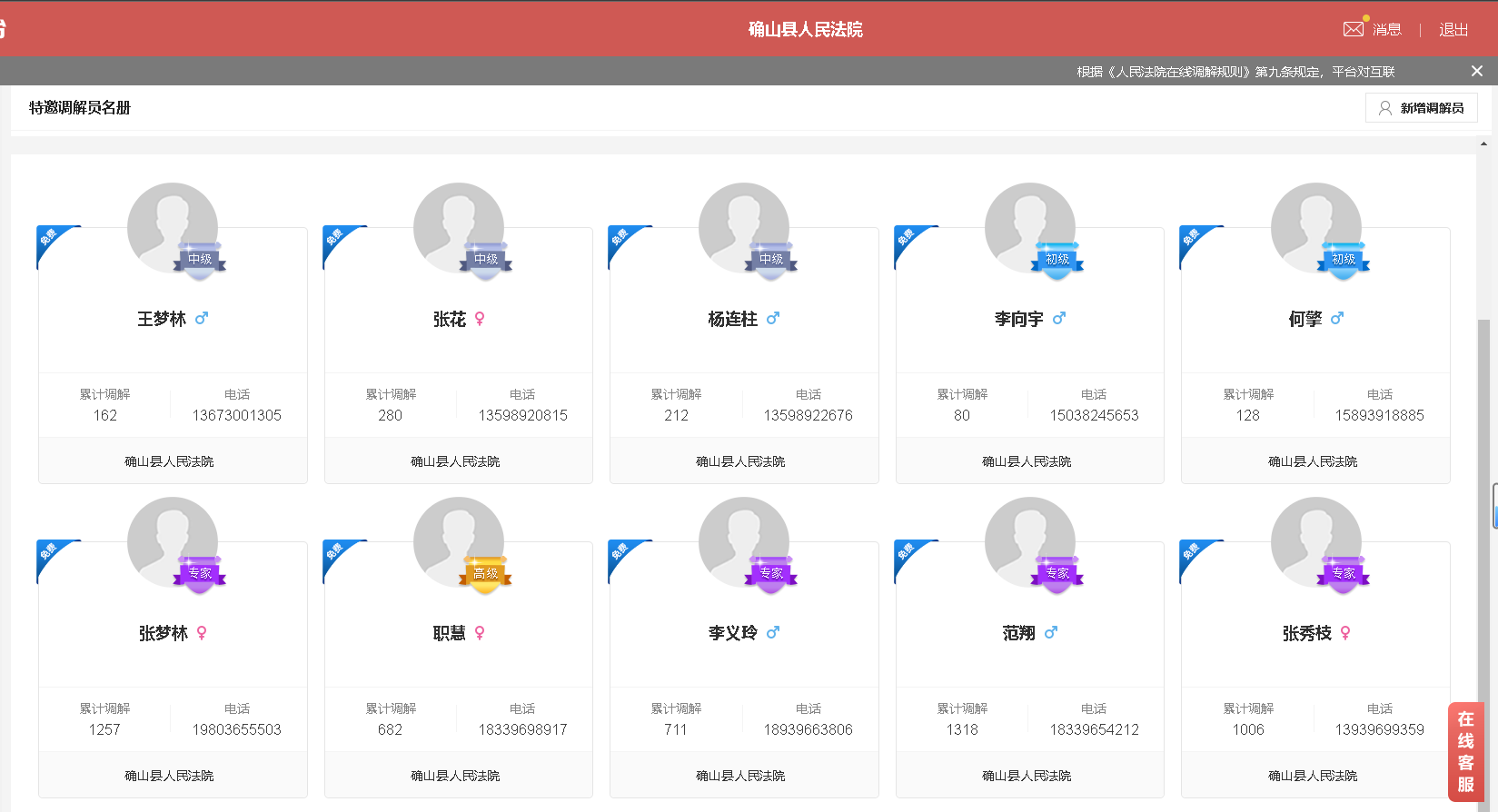This screenshot has height=812, width=1498.
Task: Select the name 张梦林
Action: coord(164,633)
